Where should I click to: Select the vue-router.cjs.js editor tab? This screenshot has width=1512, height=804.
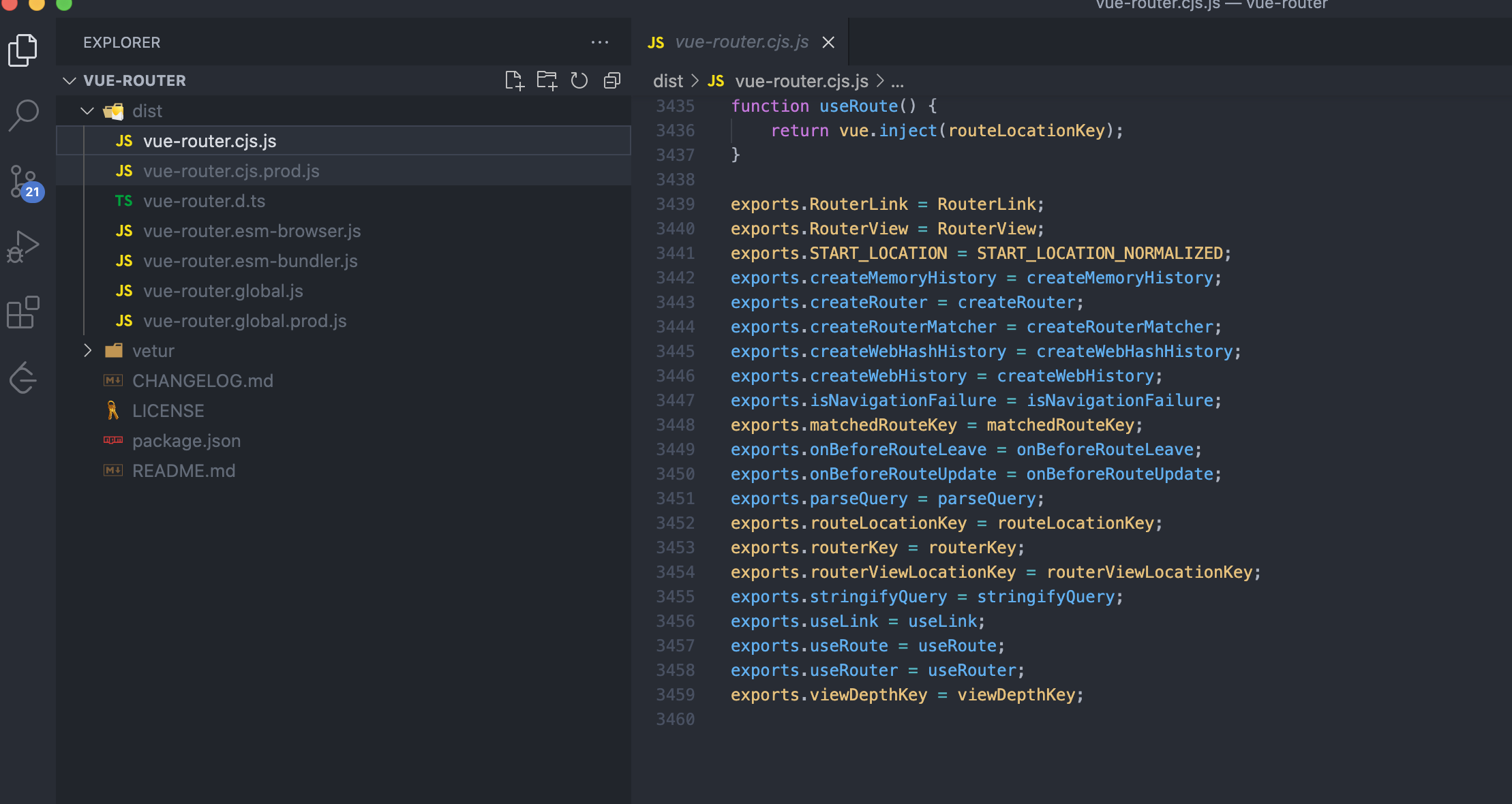tap(741, 42)
